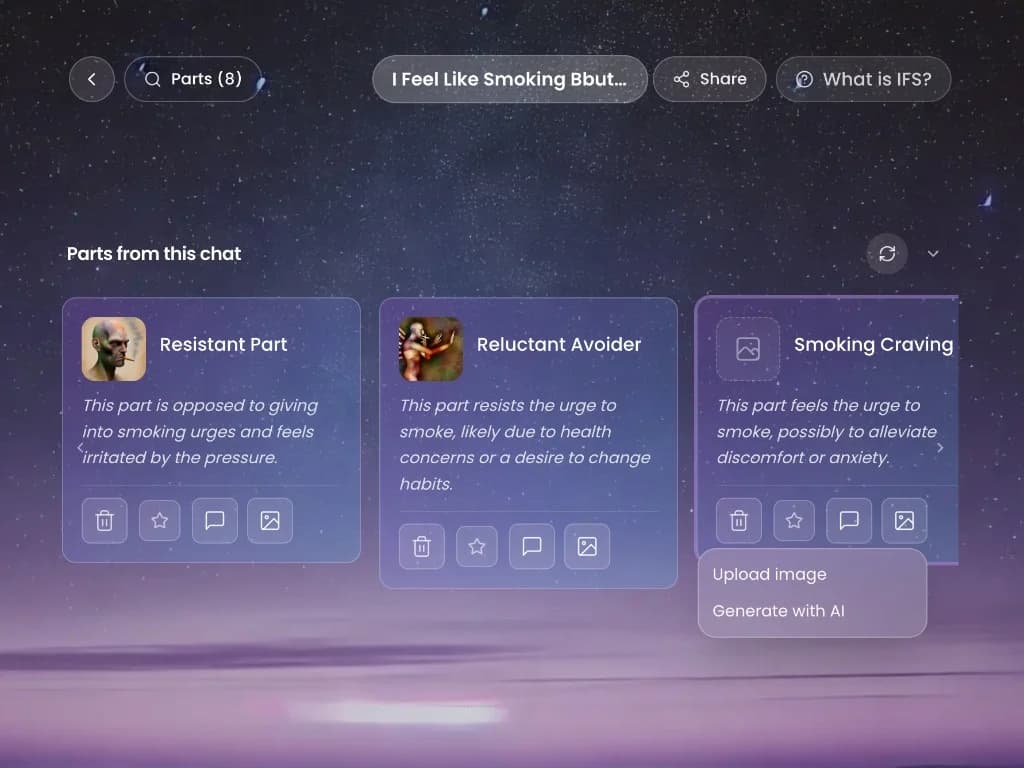Viewport: 1024px width, 768px height.
Task: Open the Parts search
Action: [192, 79]
